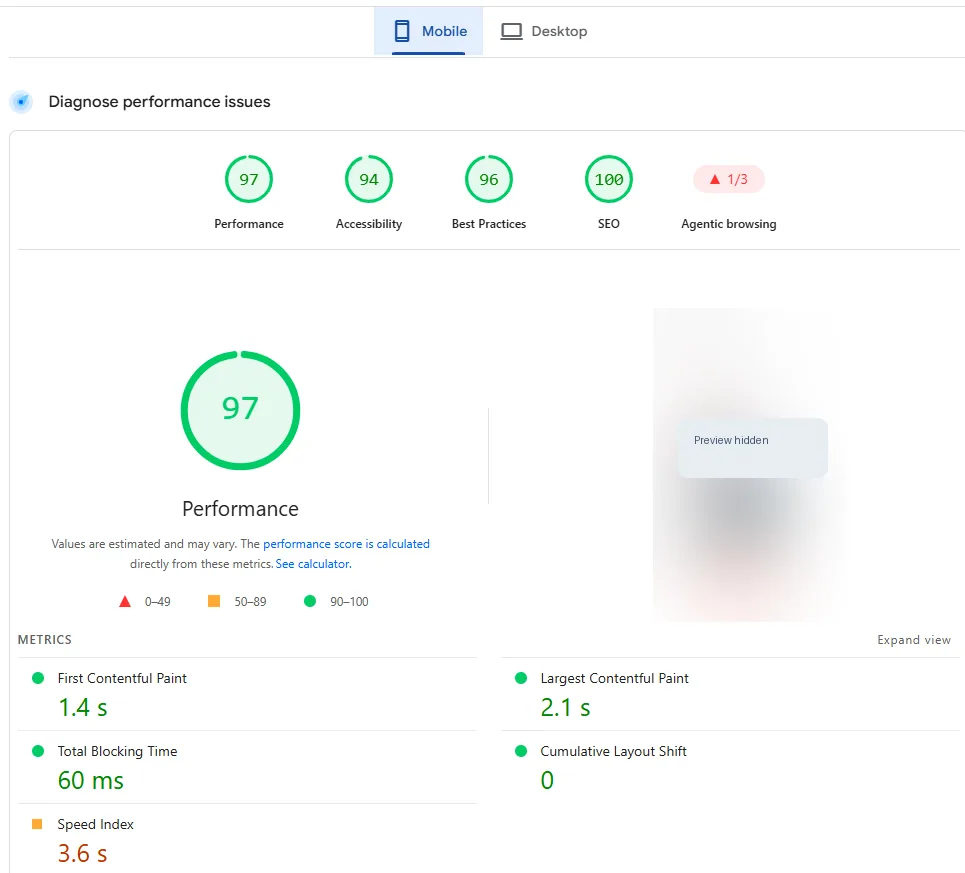Click the Desktop laptop icon
The width and height of the screenshot is (965, 873).
[x=511, y=31]
